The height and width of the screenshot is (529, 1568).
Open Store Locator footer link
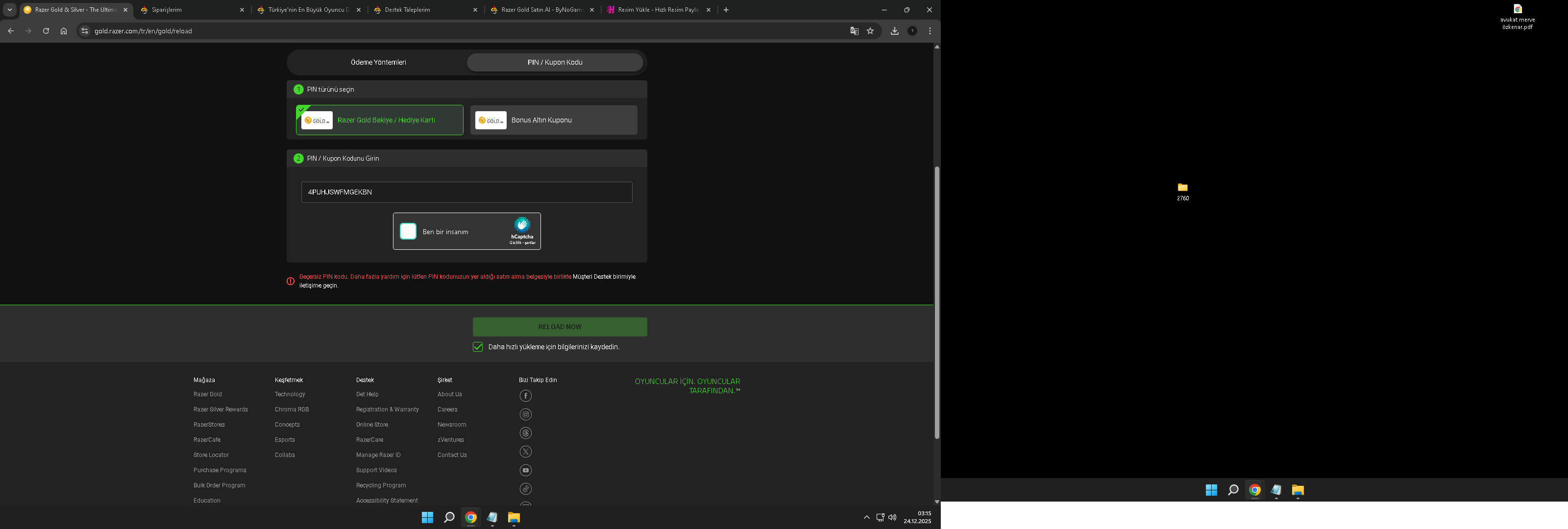211,456
